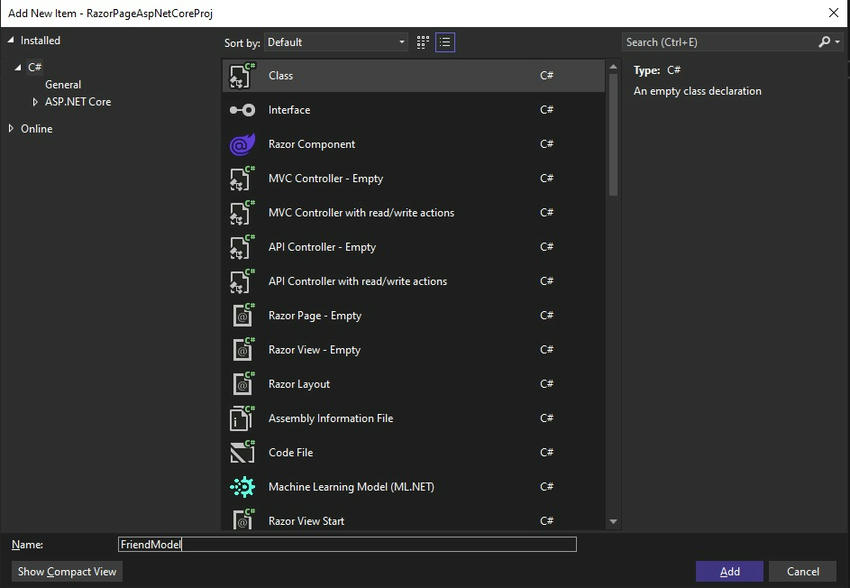Switch to medium icons view

click(422, 42)
